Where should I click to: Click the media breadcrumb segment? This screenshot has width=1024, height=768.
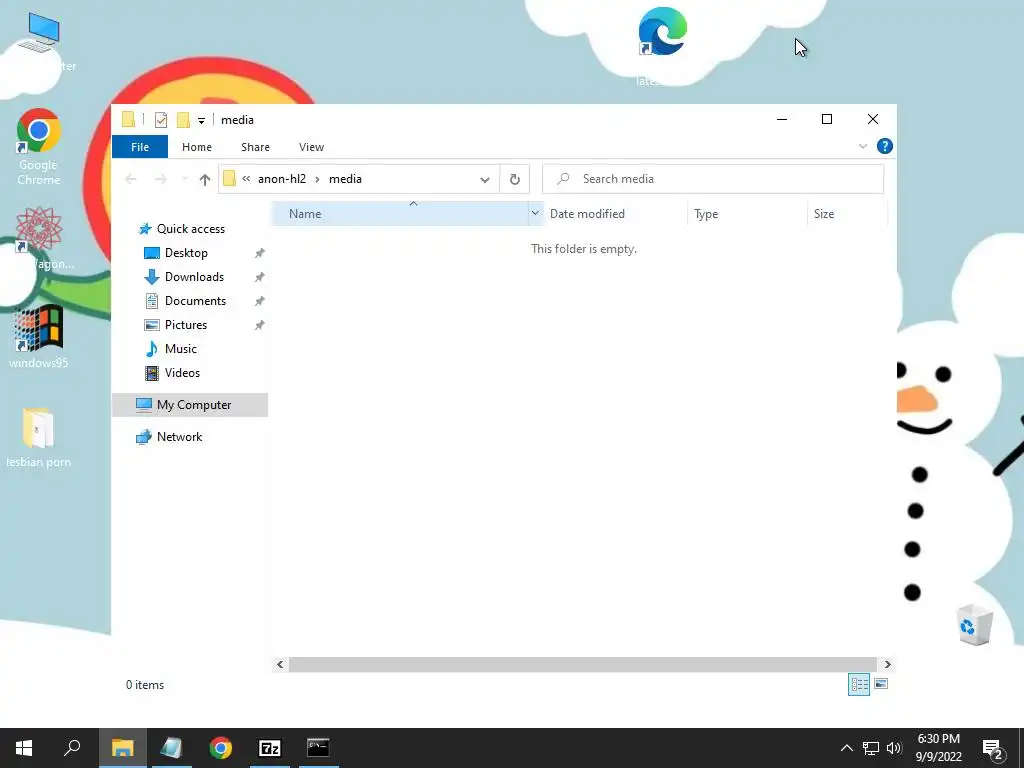coord(345,179)
